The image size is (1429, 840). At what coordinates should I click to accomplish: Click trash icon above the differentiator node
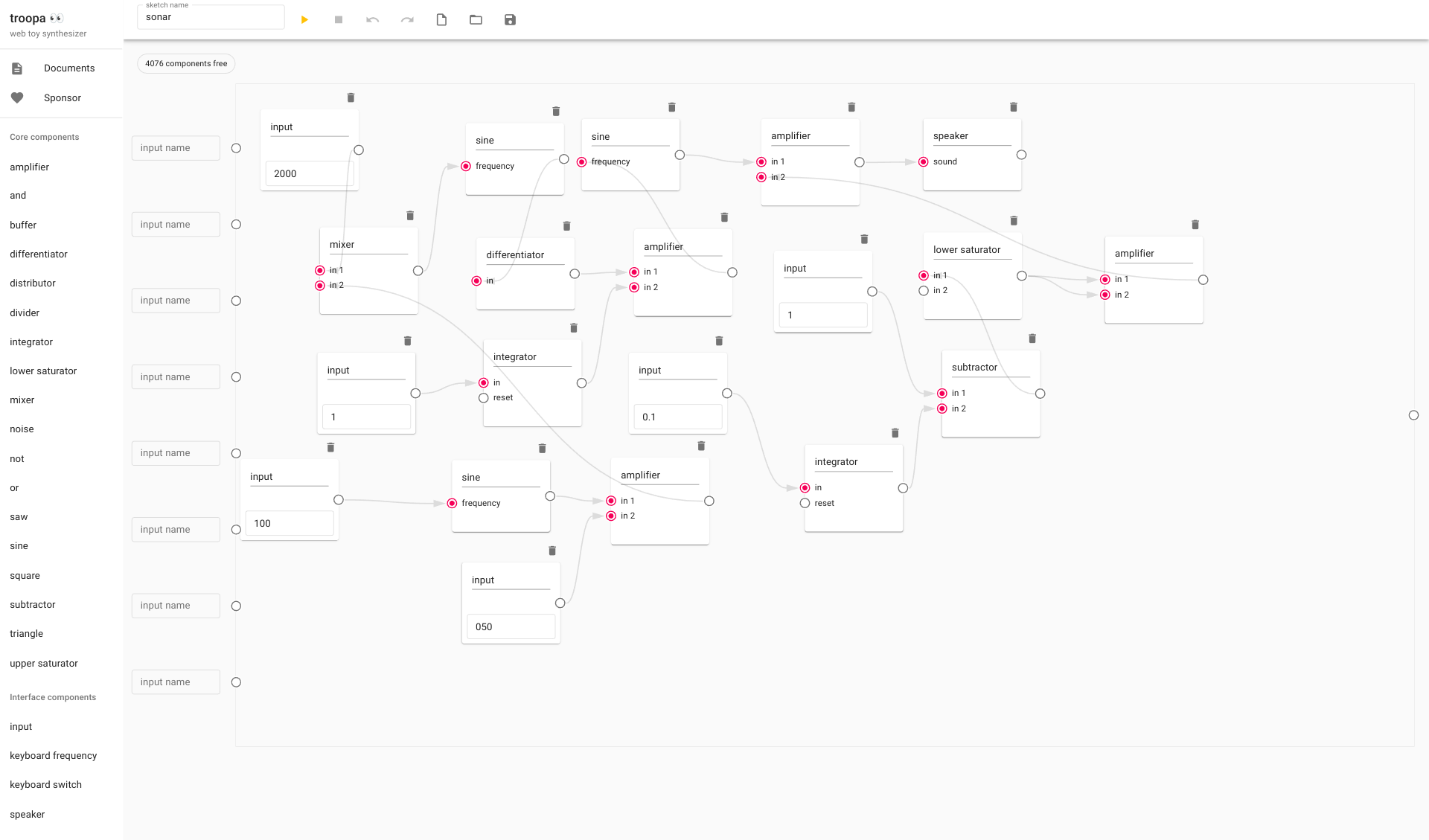(x=566, y=226)
